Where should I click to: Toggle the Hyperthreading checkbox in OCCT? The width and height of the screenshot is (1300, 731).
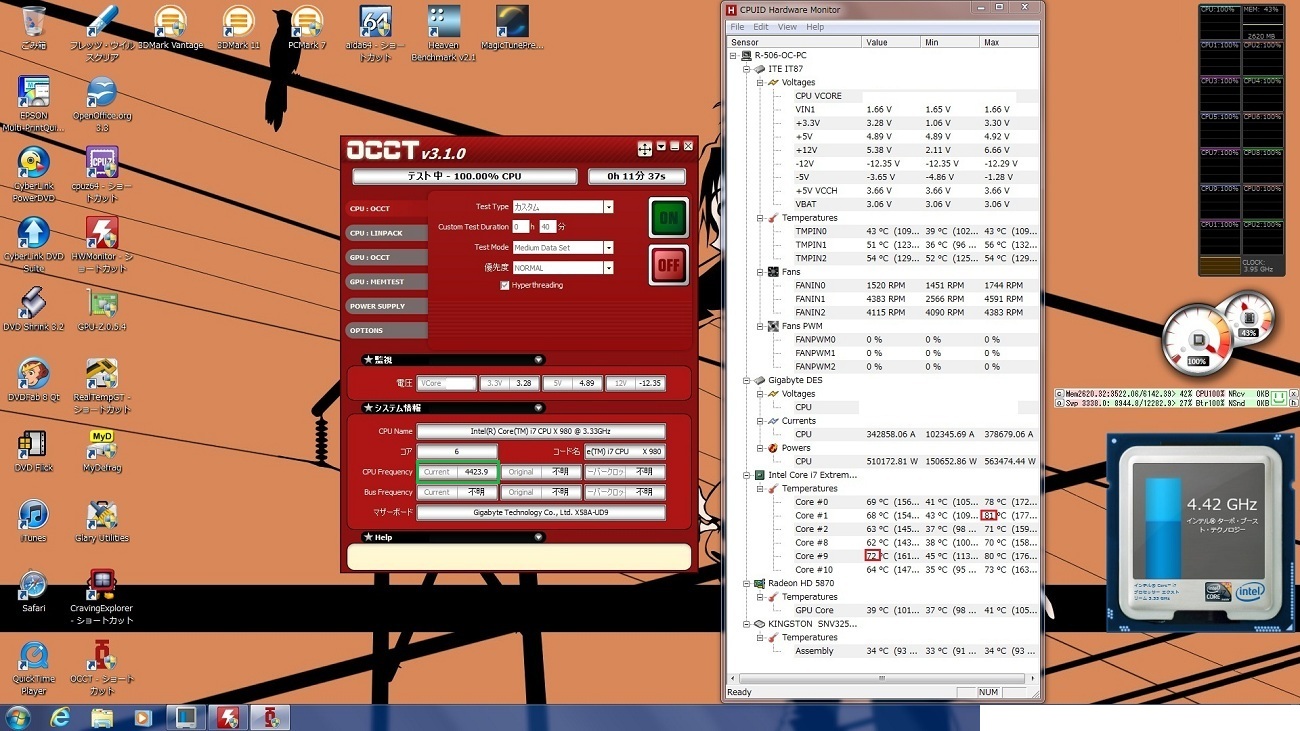505,285
